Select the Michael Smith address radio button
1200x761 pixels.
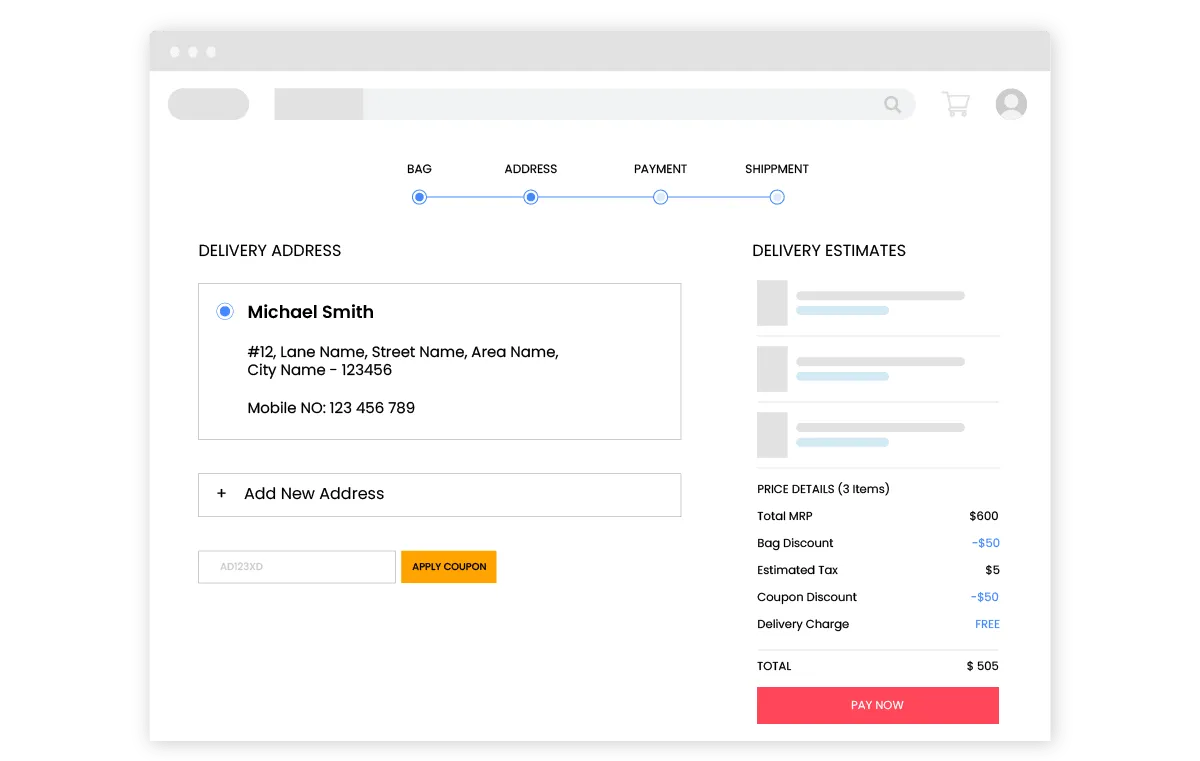[225, 312]
